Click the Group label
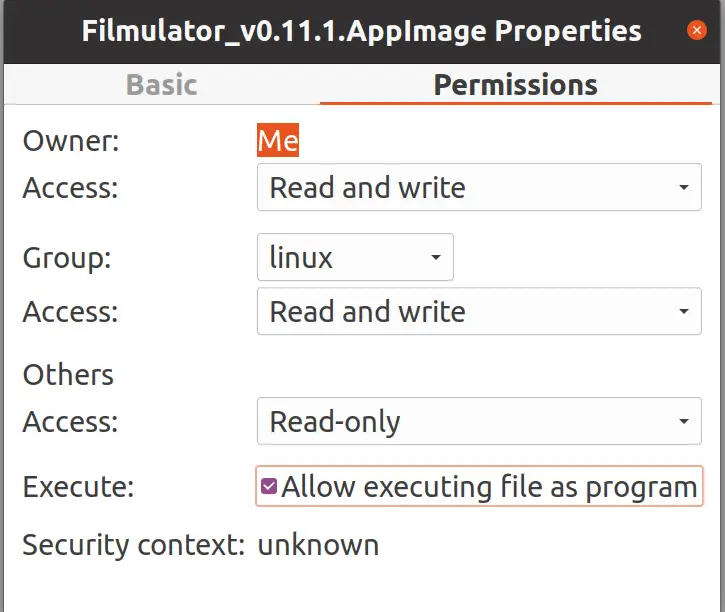 [67, 257]
